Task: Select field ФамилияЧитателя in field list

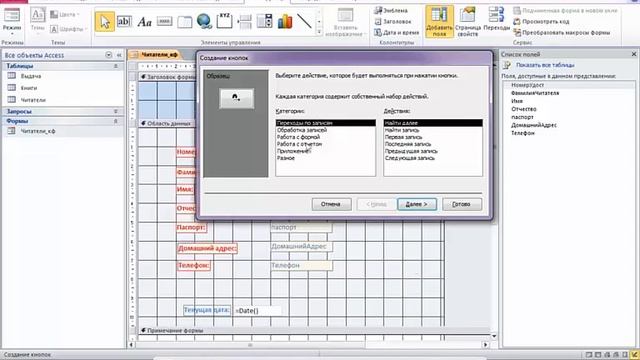Action: (x=535, y=93)
